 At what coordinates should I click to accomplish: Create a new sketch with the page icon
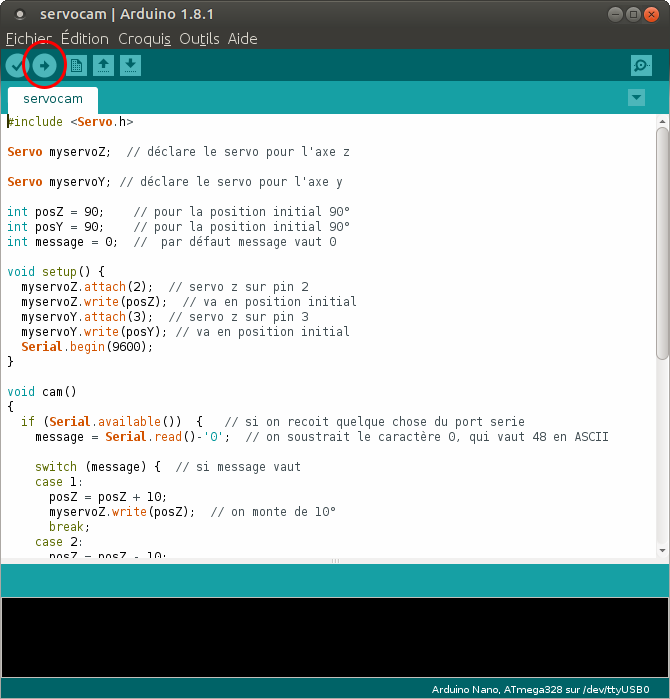(x=76, y=66)
